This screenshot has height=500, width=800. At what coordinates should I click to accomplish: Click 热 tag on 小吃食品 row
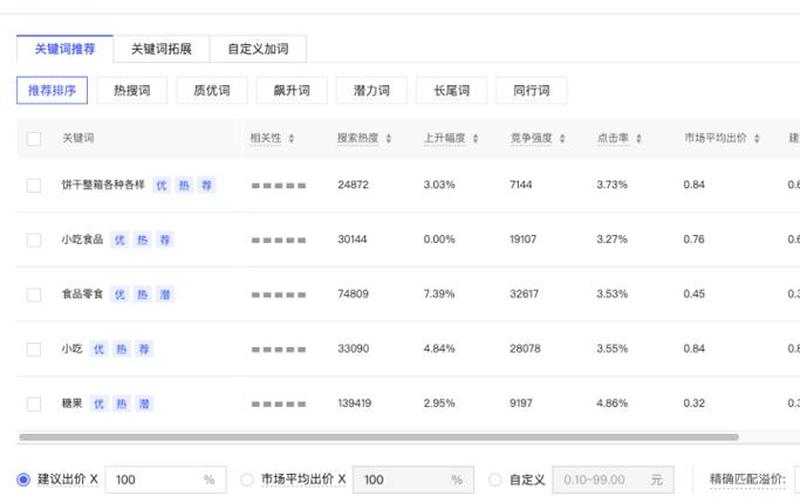[x=142, y=240]
